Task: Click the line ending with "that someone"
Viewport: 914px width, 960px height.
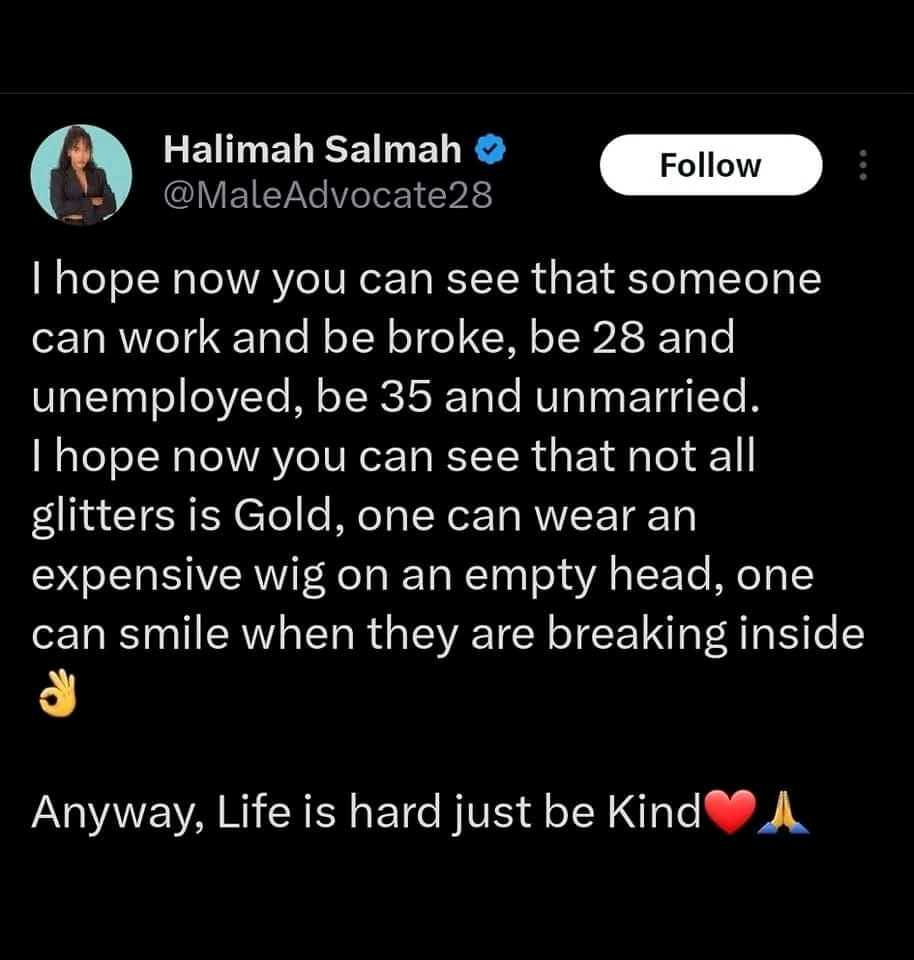Action: point(427,280)
